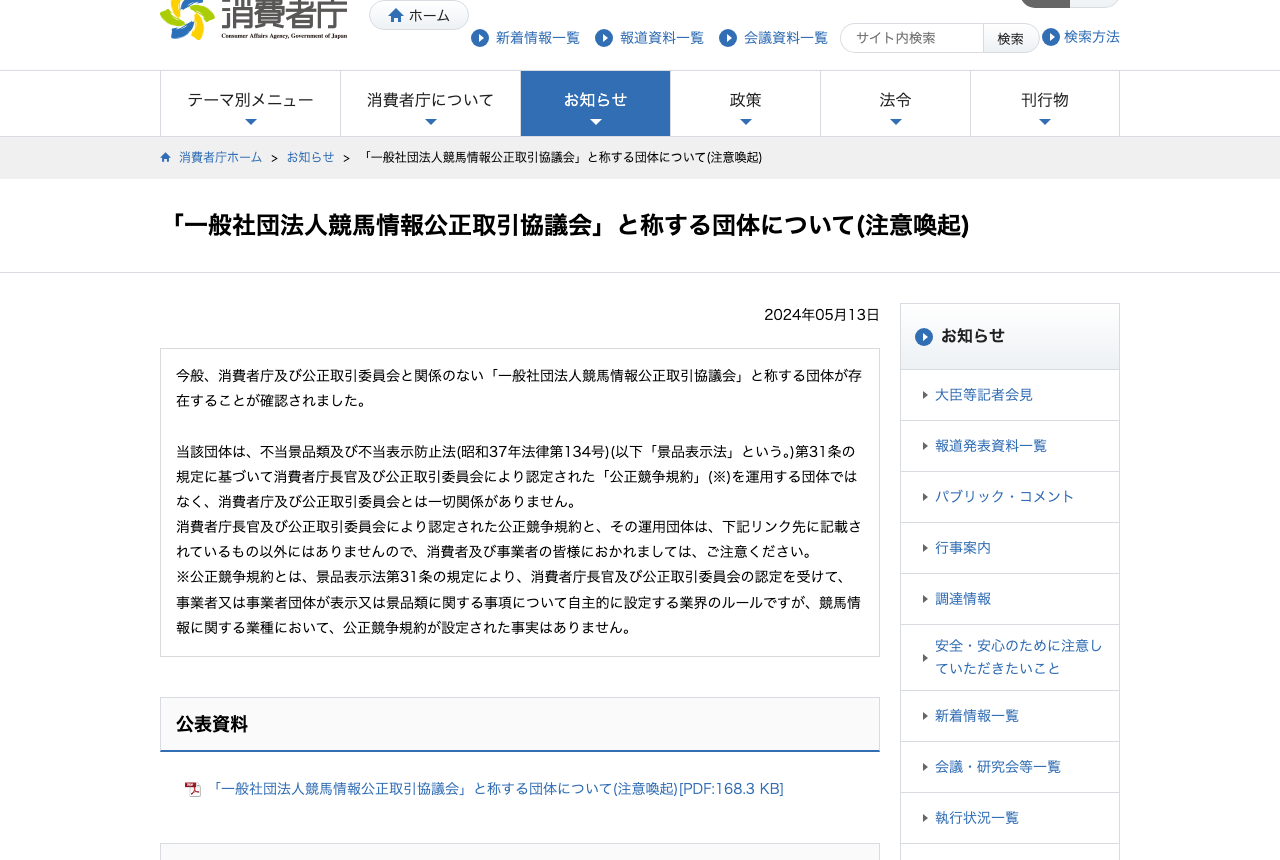This screenshot has height=860, width=1280.
Task: Click arrow icon beside 検索方法
Action: coord(1051,37)
